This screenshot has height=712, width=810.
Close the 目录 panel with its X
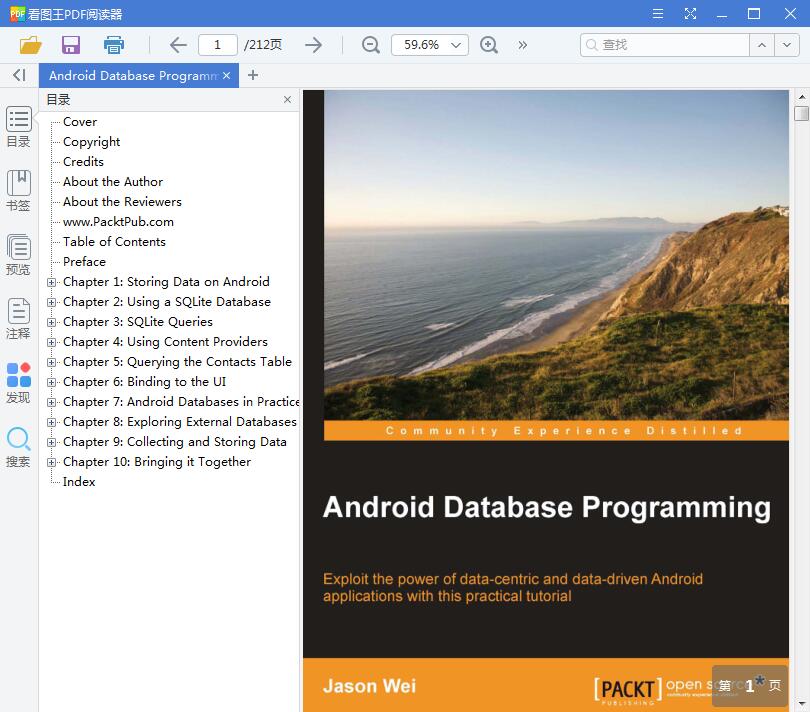coord(287,100)
